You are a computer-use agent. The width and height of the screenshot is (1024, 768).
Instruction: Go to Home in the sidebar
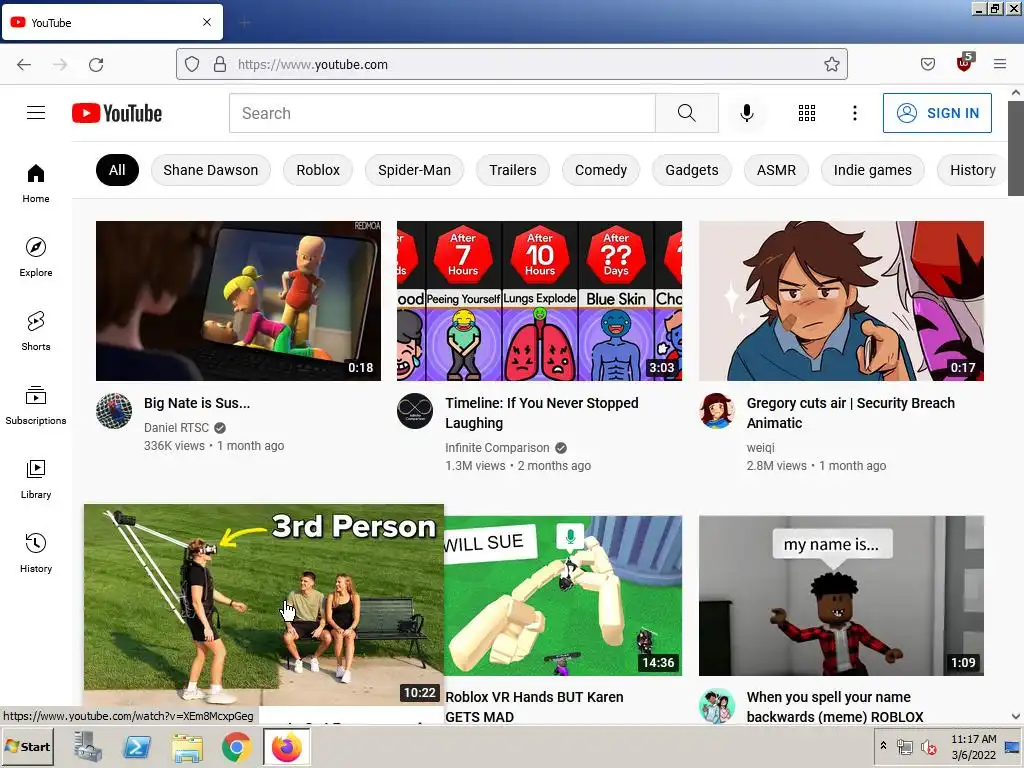(x=36, y=184)
